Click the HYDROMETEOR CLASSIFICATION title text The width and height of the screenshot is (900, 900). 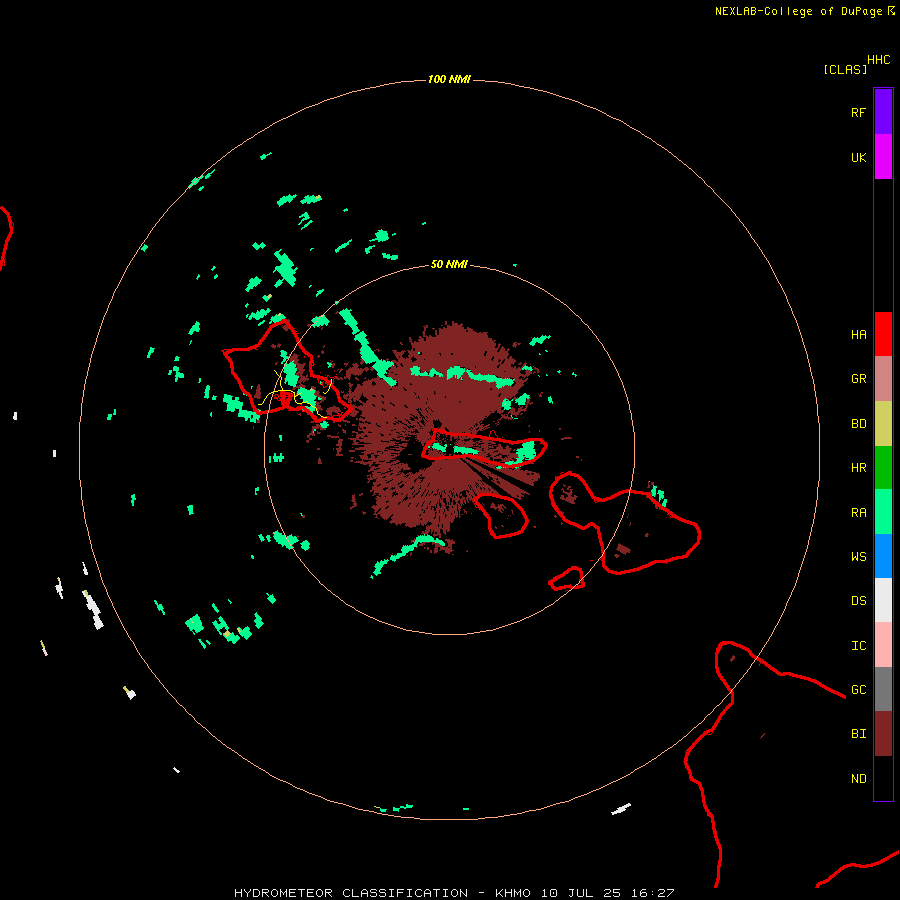click(351, 893)
